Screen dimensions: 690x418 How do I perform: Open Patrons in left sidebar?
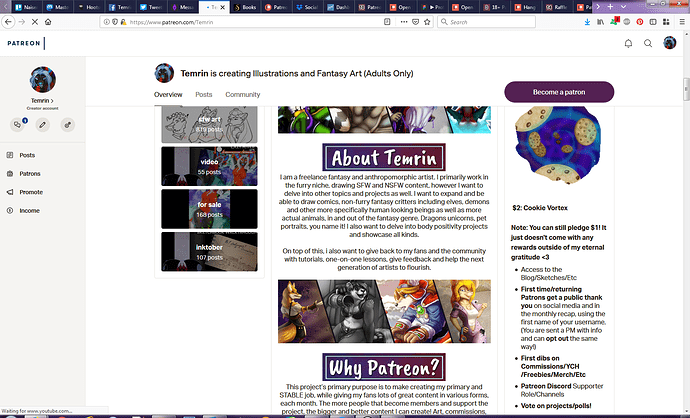coord(29,174)
